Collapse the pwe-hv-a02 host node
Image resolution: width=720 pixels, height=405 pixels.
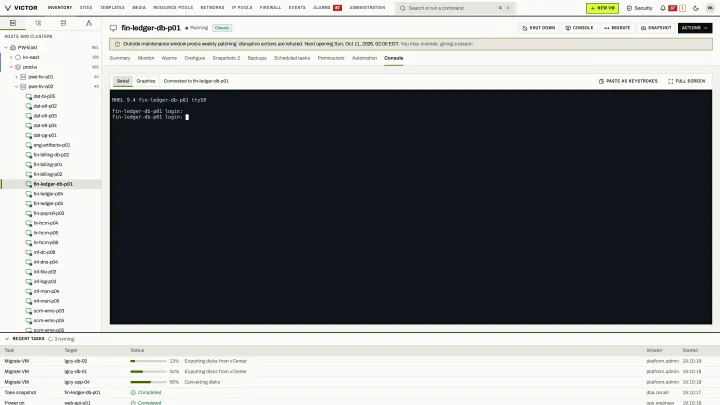coord(16,86)
